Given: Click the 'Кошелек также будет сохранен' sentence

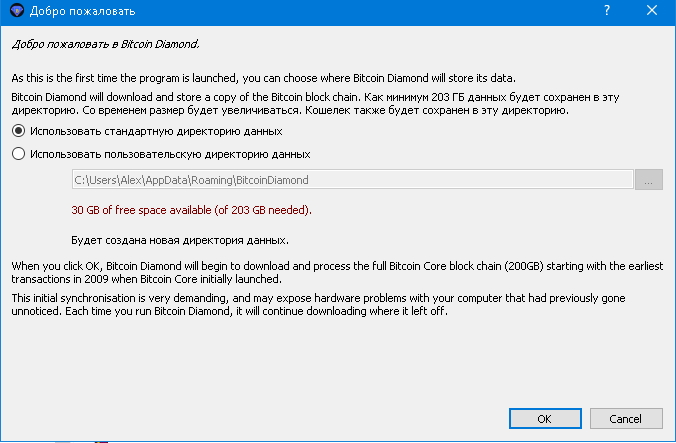Looking at the screenshot, I should 437,110.
